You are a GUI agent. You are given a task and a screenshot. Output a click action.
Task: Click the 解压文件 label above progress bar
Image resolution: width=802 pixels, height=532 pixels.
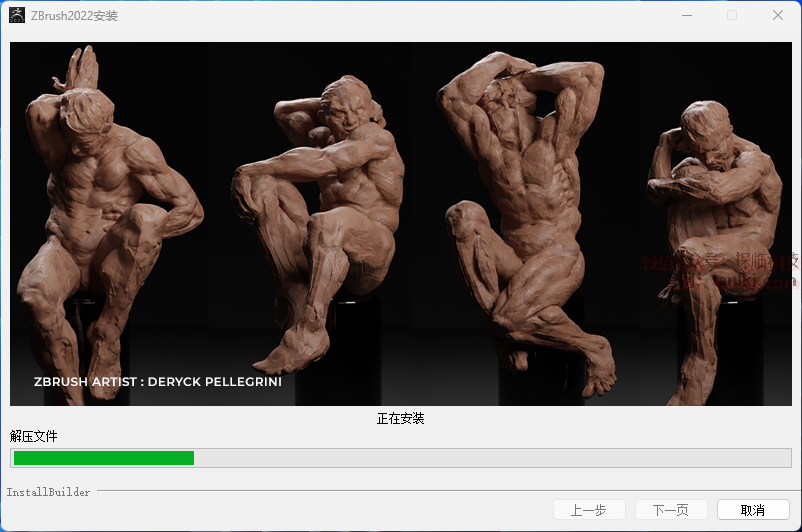pos(34,437)
